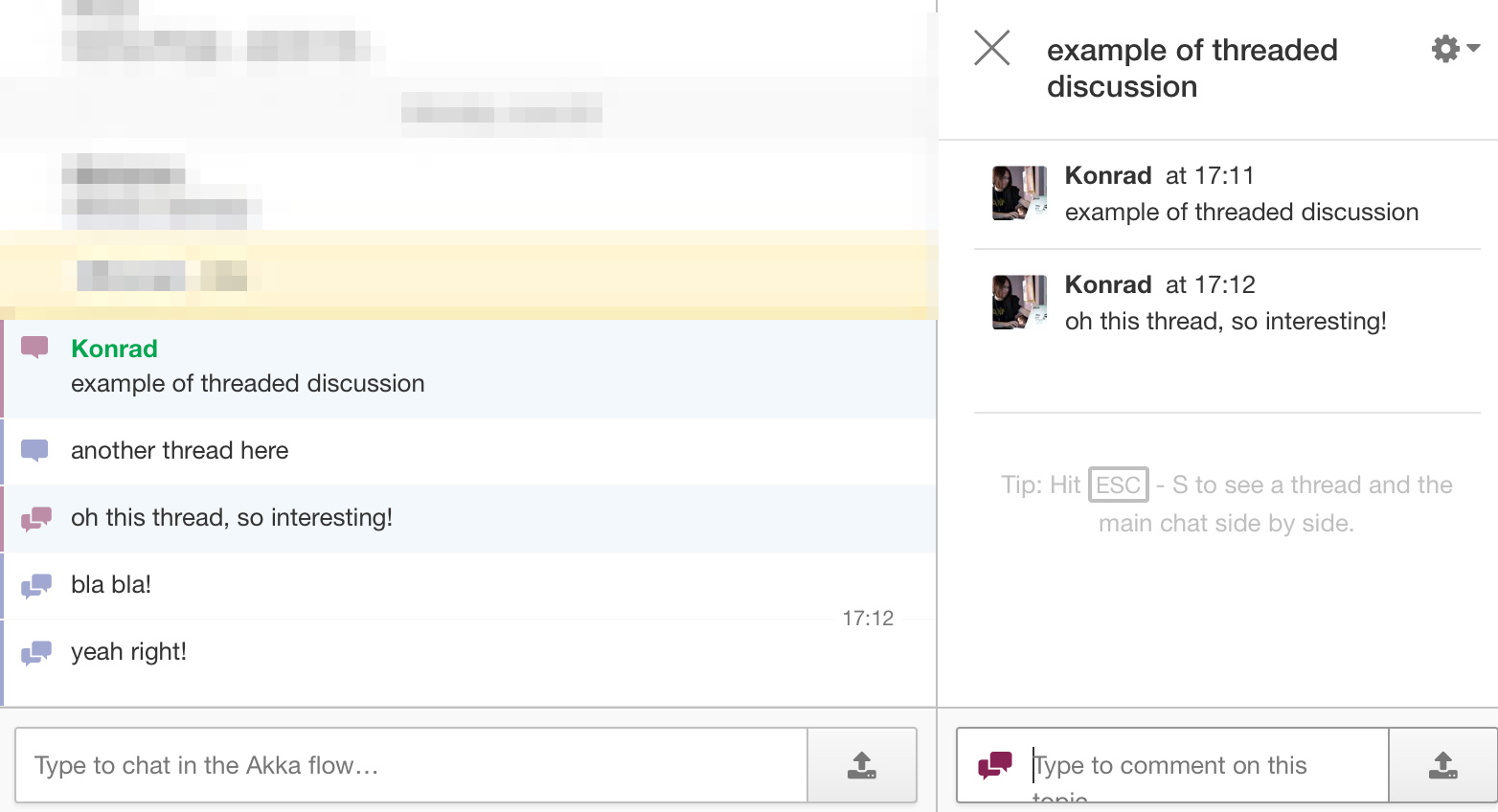Viewport: 1498px width, 812px height.
Task: Click comment icon beside 'oh this thread, so interesting!'
Action: pyautogui.click(x=36, y=518)
